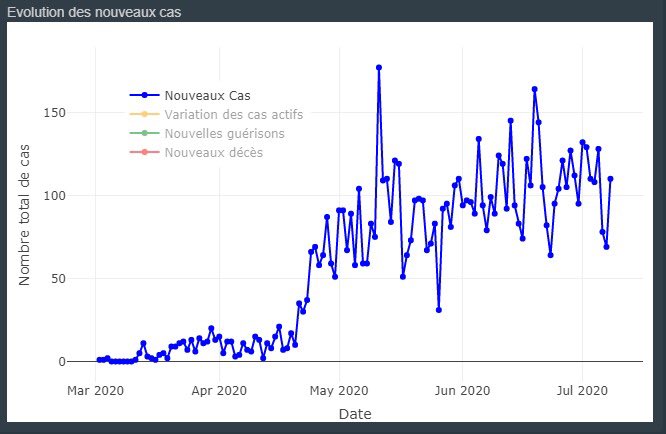Click the Mar 2020 x-axis label
Screen dimensions: 666x434
[95, 391]
